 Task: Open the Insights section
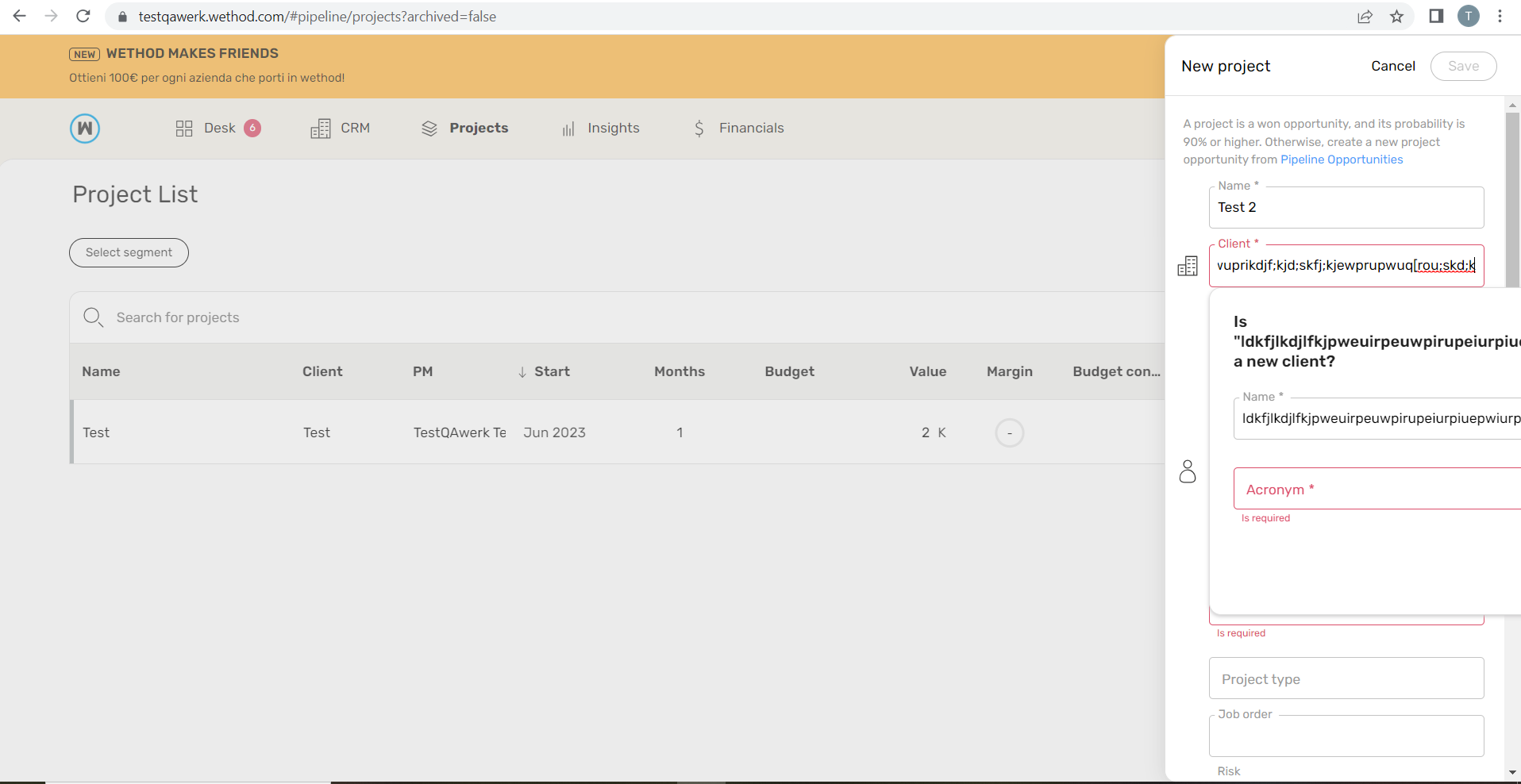click(x=600, y=128)
